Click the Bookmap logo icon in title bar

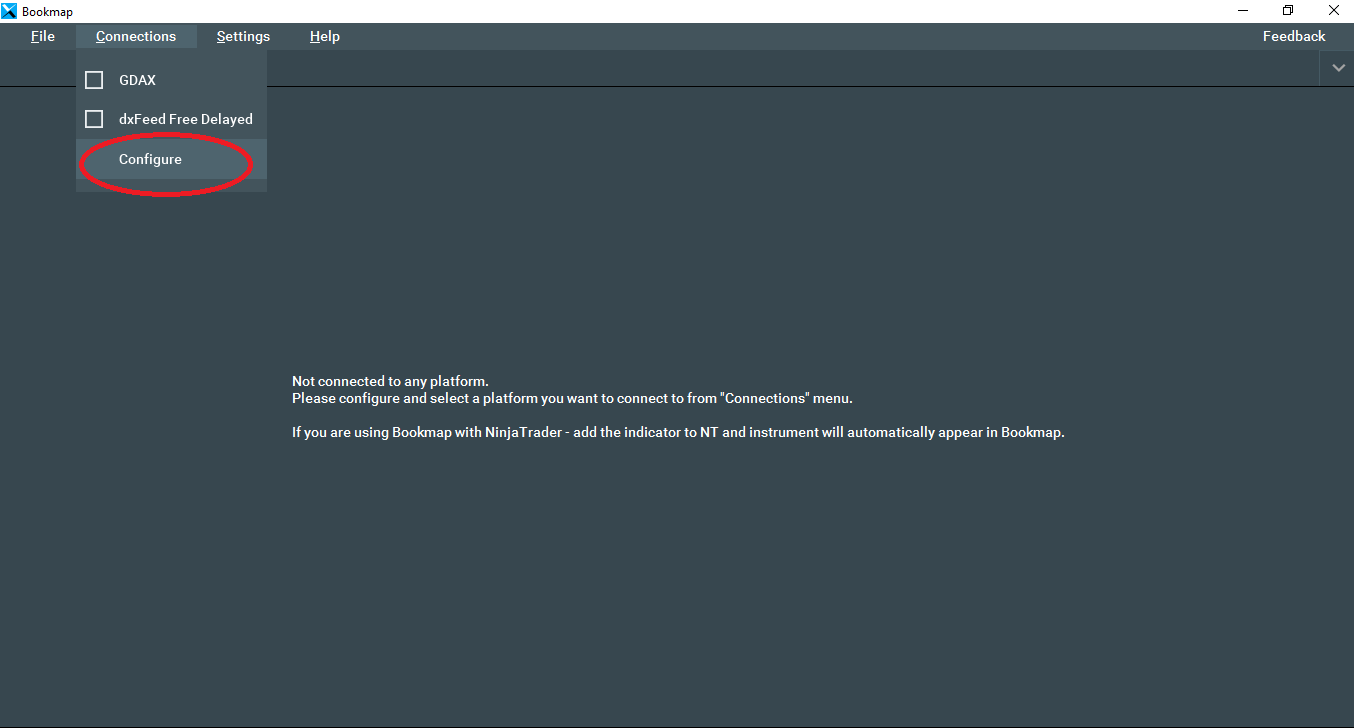click(10, 11)
